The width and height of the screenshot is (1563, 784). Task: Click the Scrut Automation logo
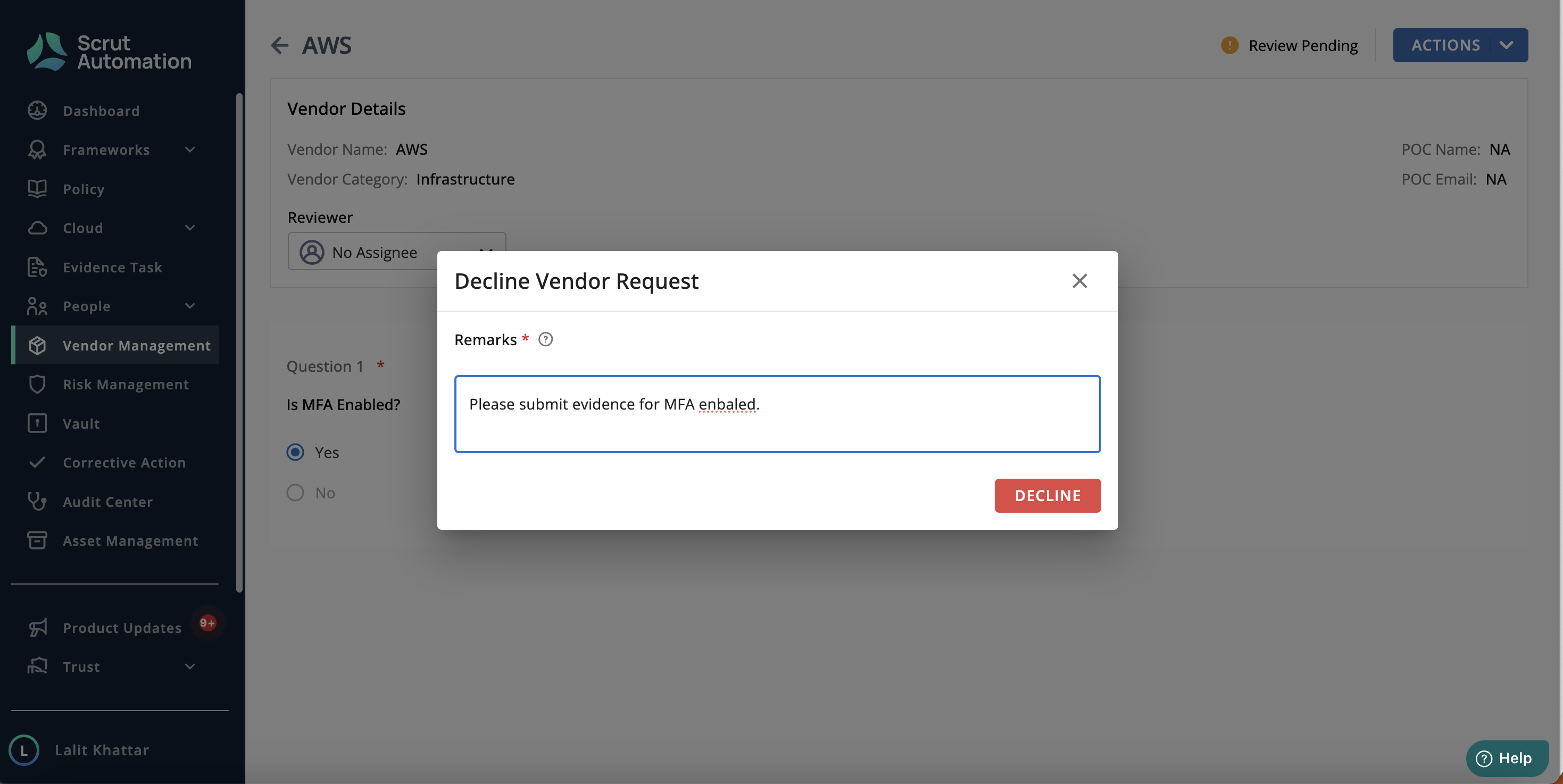coord(109,52)
